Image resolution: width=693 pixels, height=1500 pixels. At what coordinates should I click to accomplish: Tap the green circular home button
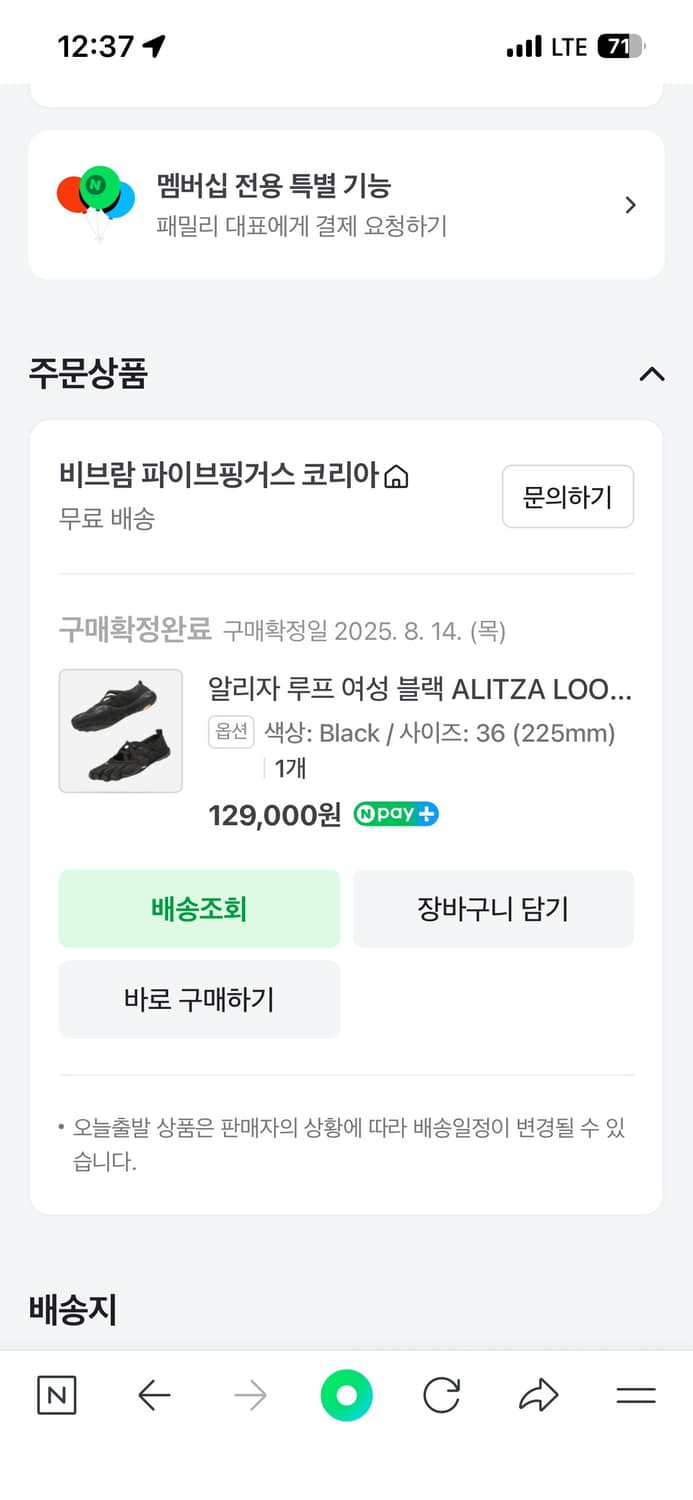pos(346,1396)
